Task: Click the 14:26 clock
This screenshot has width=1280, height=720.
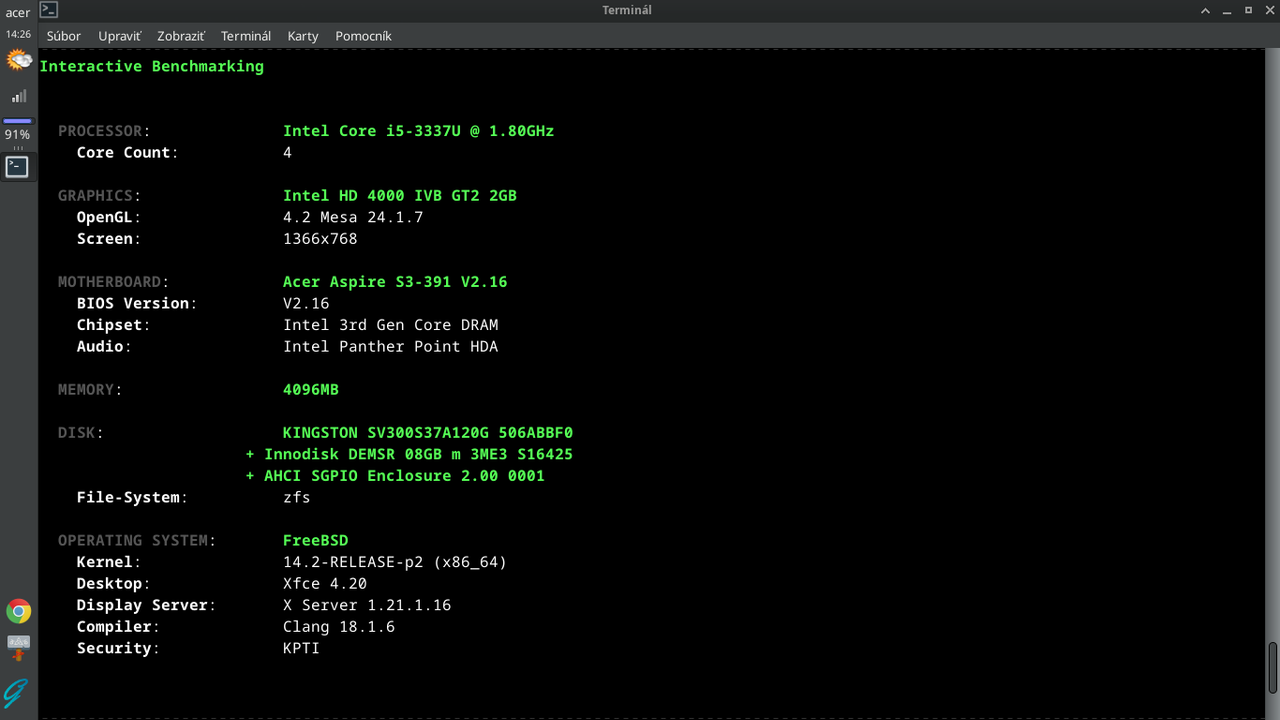Action: pos(18,34)
